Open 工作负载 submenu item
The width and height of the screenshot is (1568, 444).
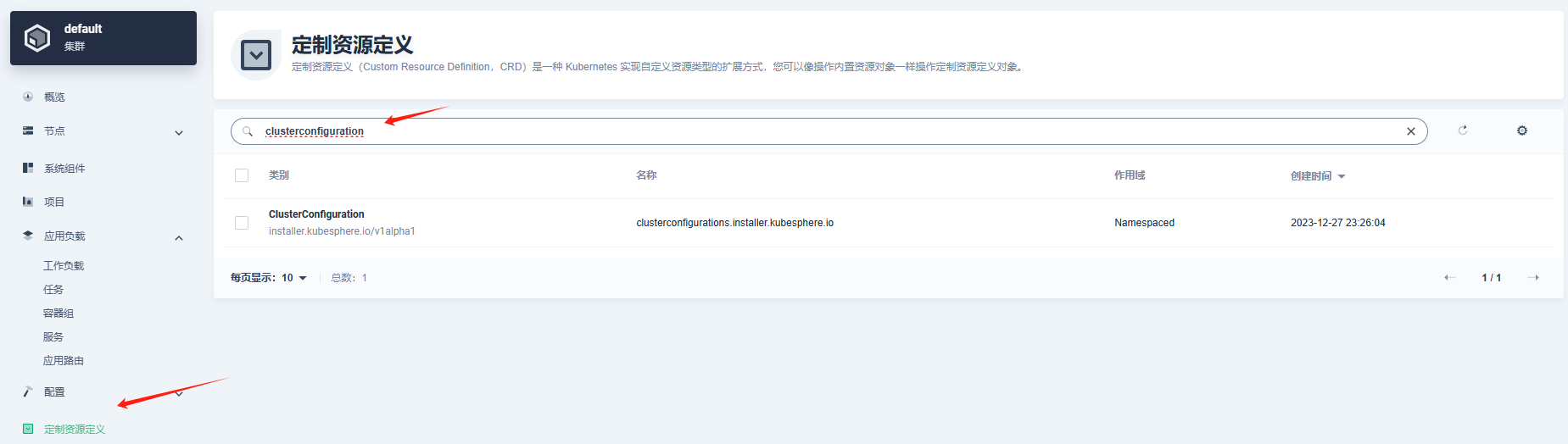(64, 265)
